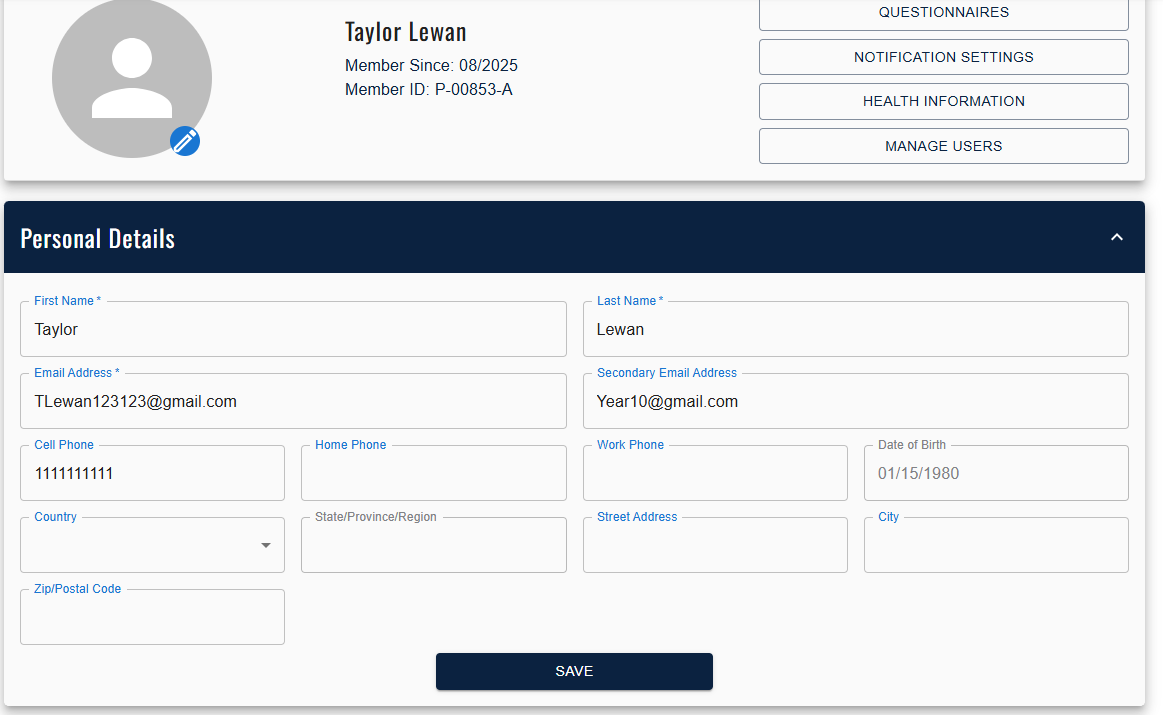Edit the Email Address field
The height and width of the screenshot is (715, 1163).
293,402
